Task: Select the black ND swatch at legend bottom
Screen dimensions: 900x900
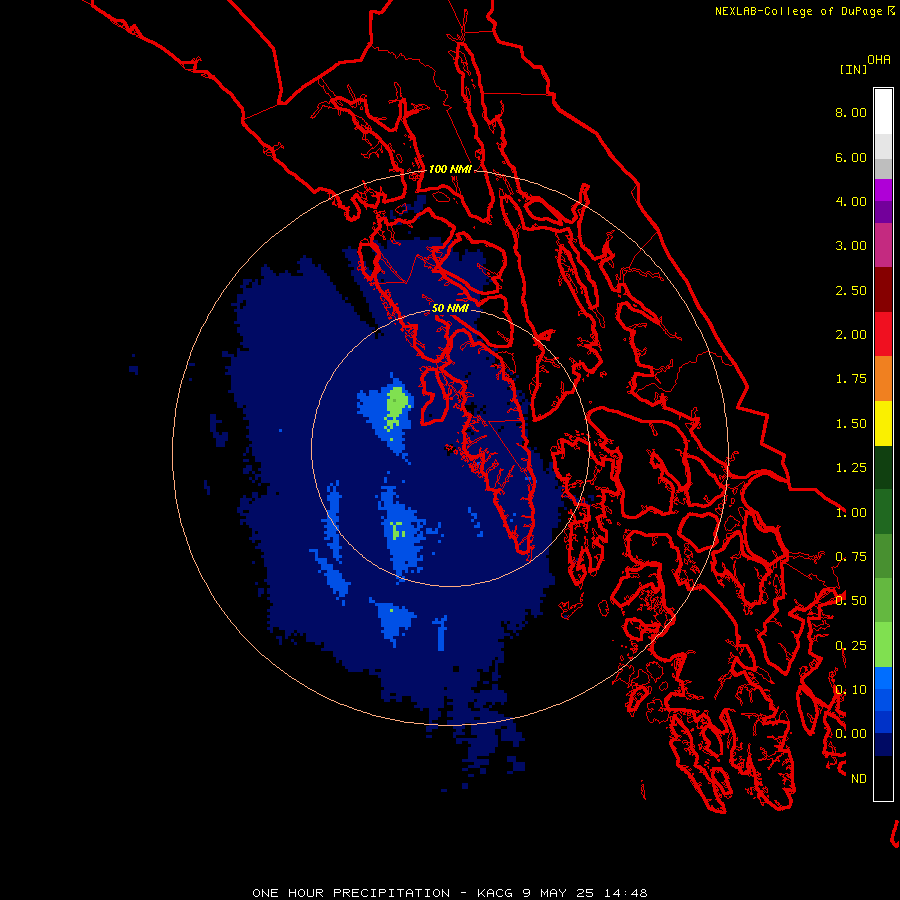Action: (x=883, y=778)
